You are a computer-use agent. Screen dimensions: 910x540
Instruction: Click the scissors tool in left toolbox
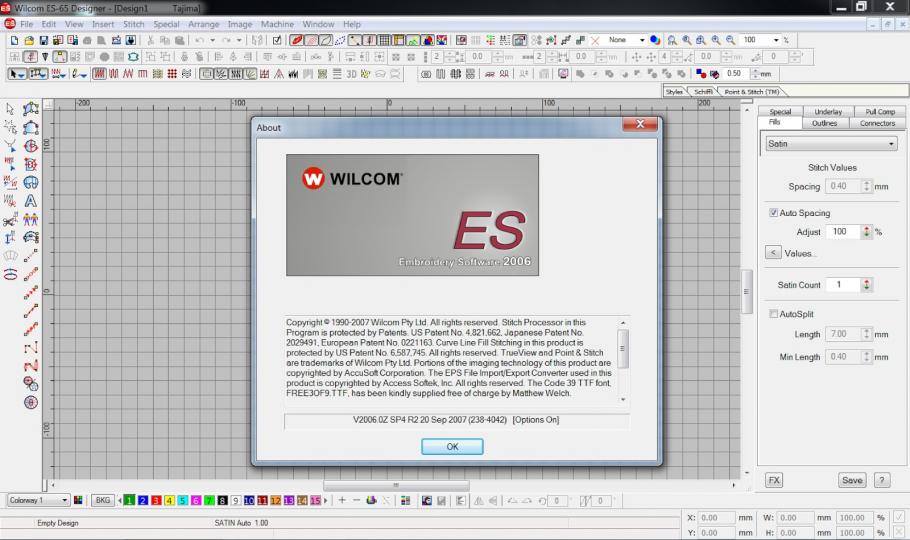10,219
